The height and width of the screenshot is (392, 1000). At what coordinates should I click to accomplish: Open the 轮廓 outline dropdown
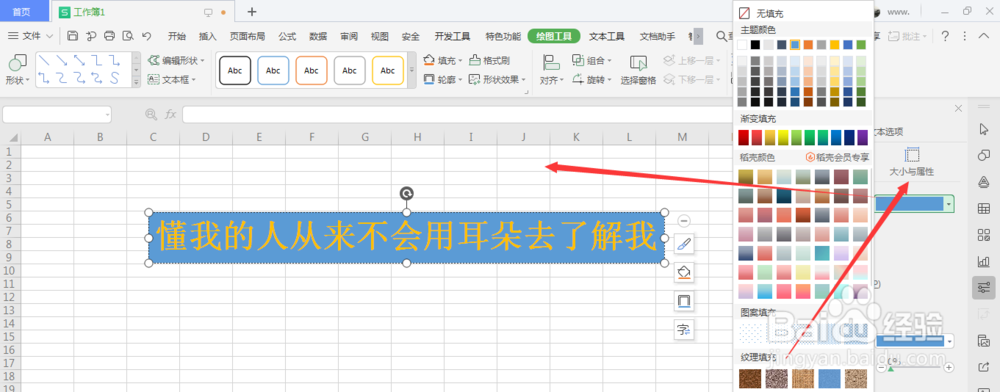click(443, 80)
